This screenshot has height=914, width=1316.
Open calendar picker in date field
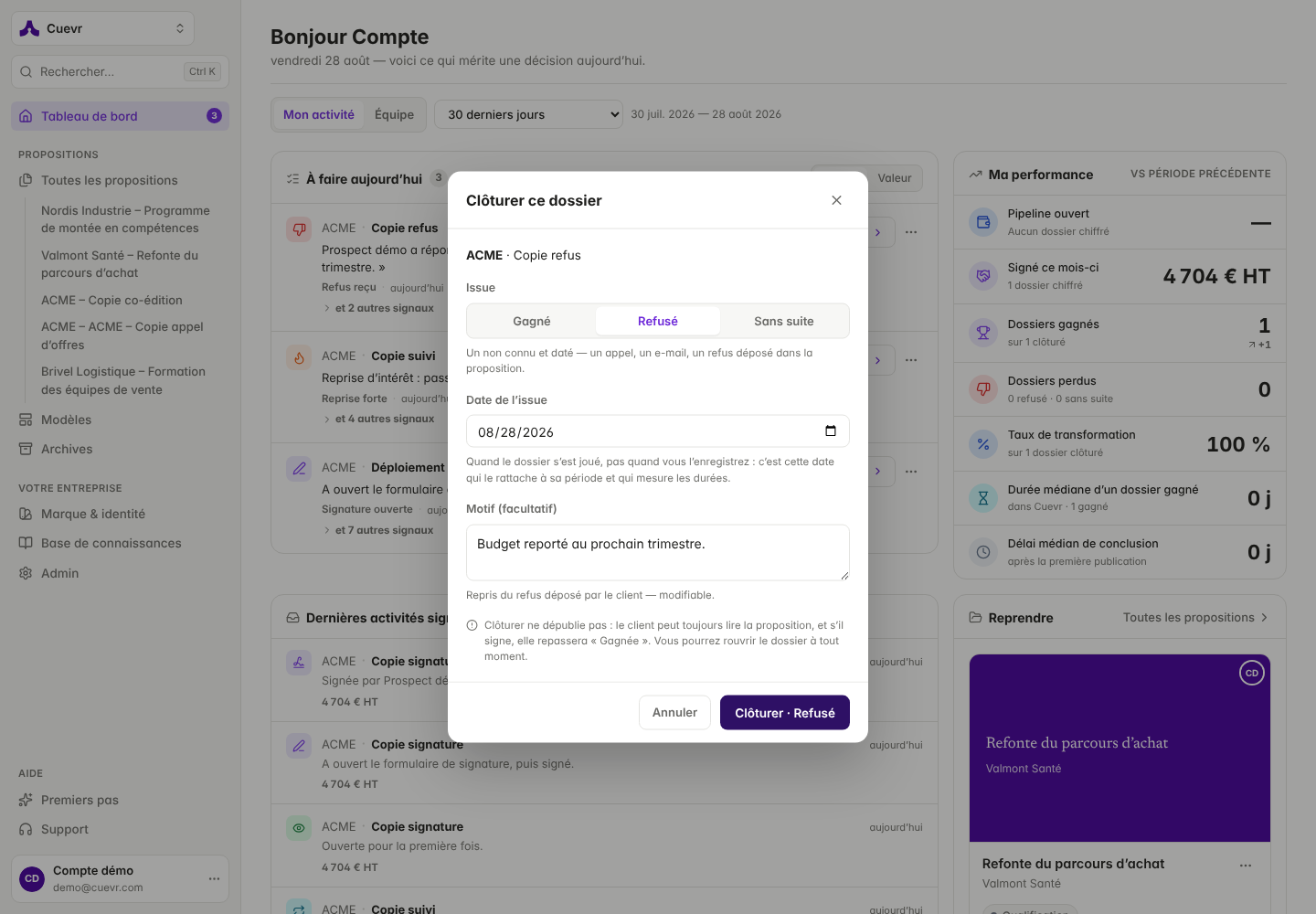[x=831, y=431]
